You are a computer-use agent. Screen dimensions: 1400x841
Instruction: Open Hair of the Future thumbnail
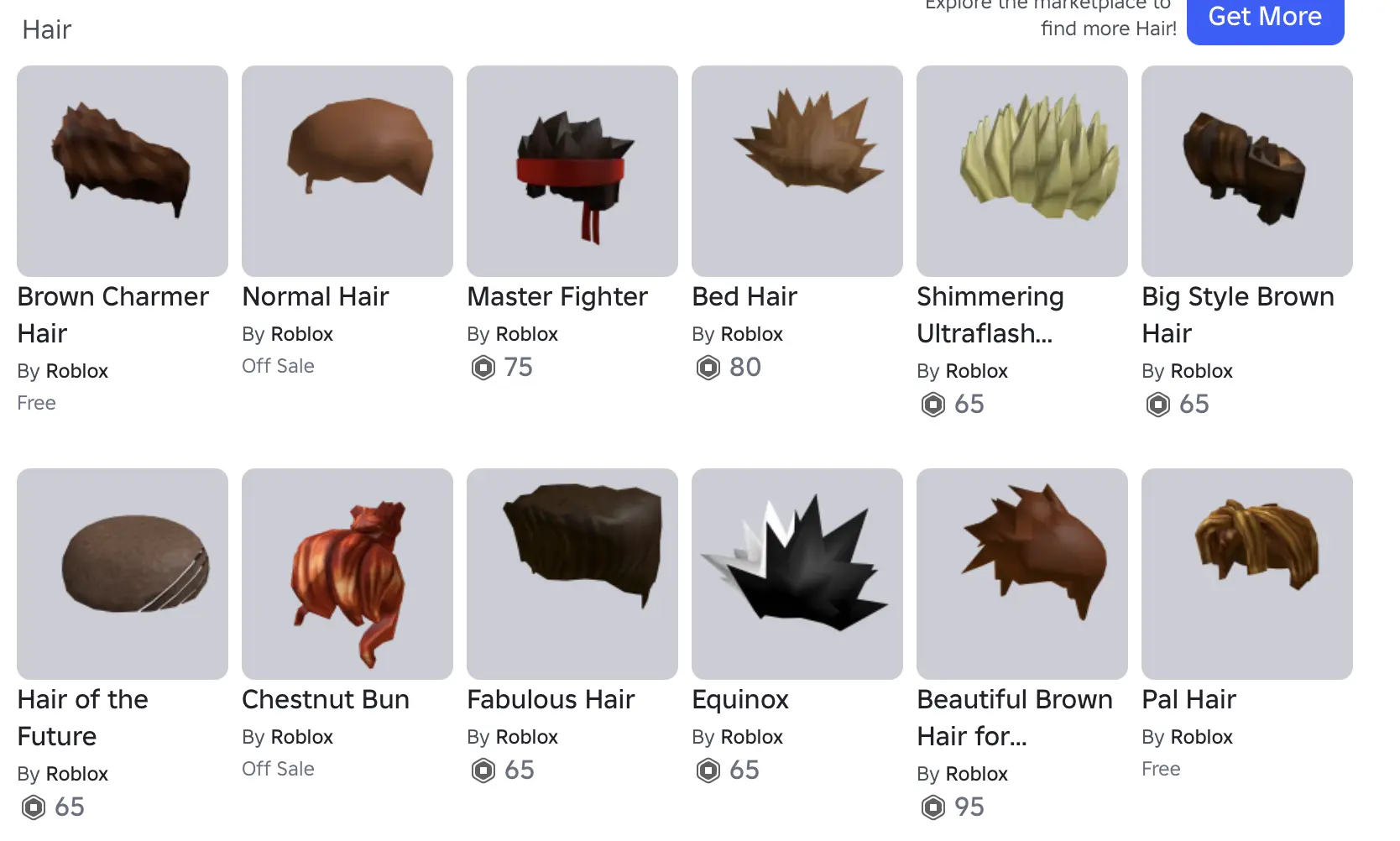(x=123, y=574)
